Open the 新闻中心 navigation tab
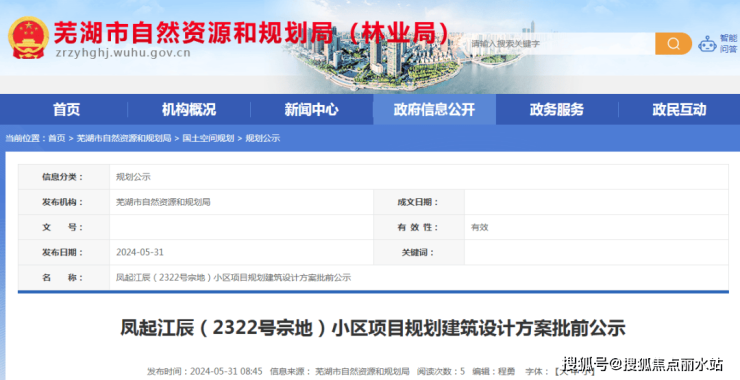This screenshot has height=380, width=740. click(311, 110)
